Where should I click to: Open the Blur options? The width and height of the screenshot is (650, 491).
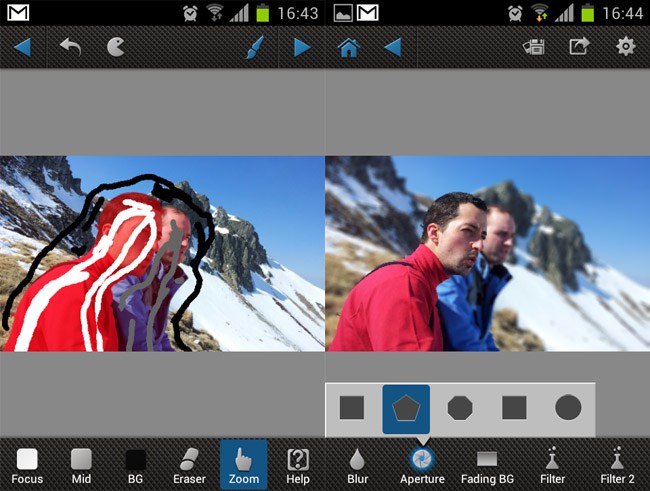tap(357, 465)
